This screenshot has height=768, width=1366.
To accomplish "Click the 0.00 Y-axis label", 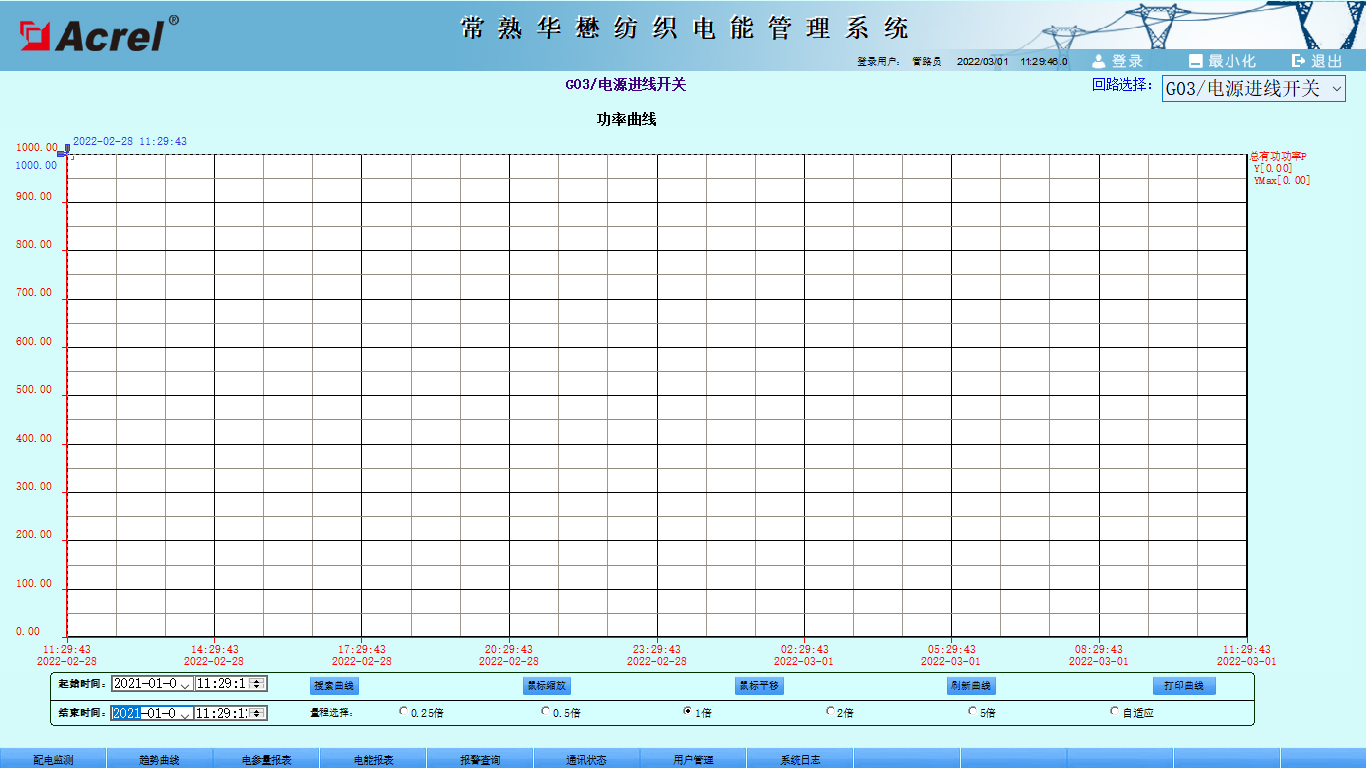I will pyautogui.click(x=28, y=632).
